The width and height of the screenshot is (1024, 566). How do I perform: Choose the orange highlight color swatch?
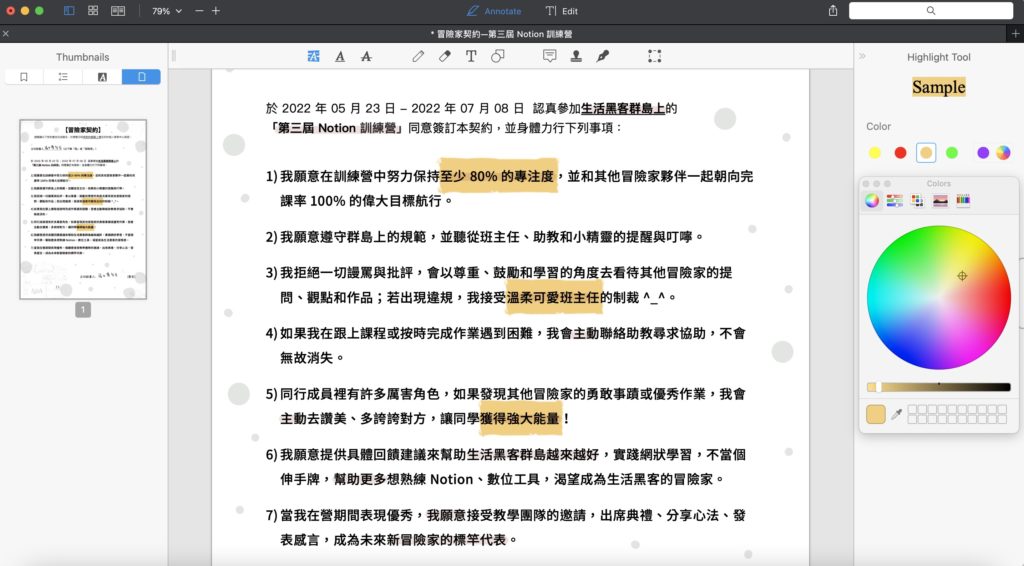click(925, 153)
